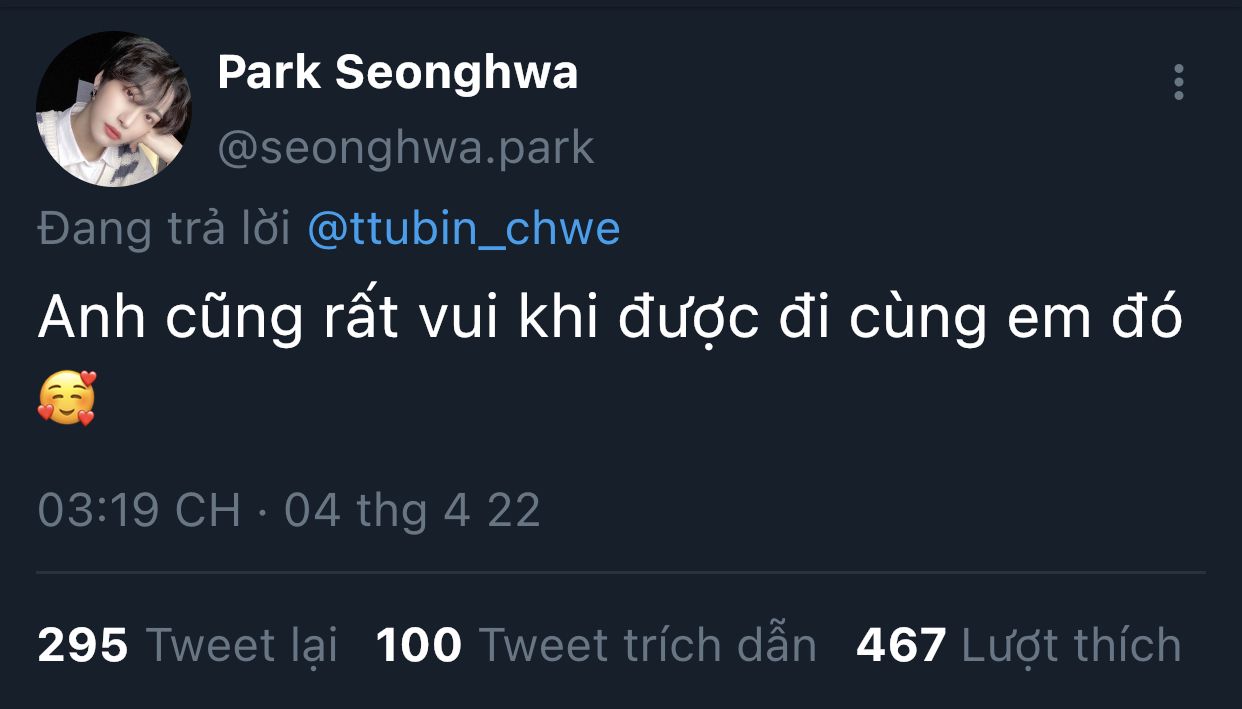This screenshot has height=709, width=1242.
Task: Open the "Lượt thích" likes list
Action: (1071, 645)
